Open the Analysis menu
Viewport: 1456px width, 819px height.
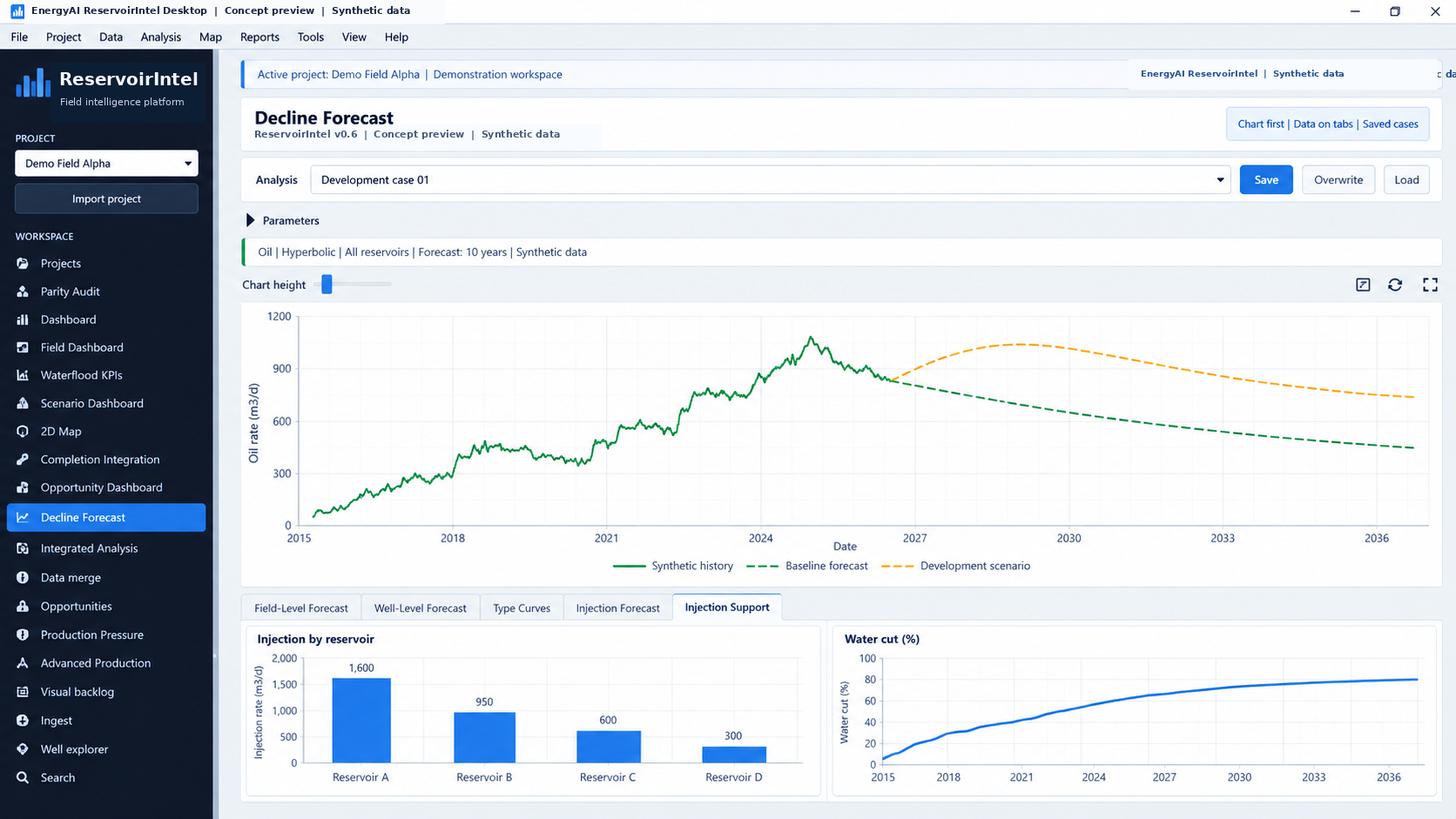tap(161, 37)
